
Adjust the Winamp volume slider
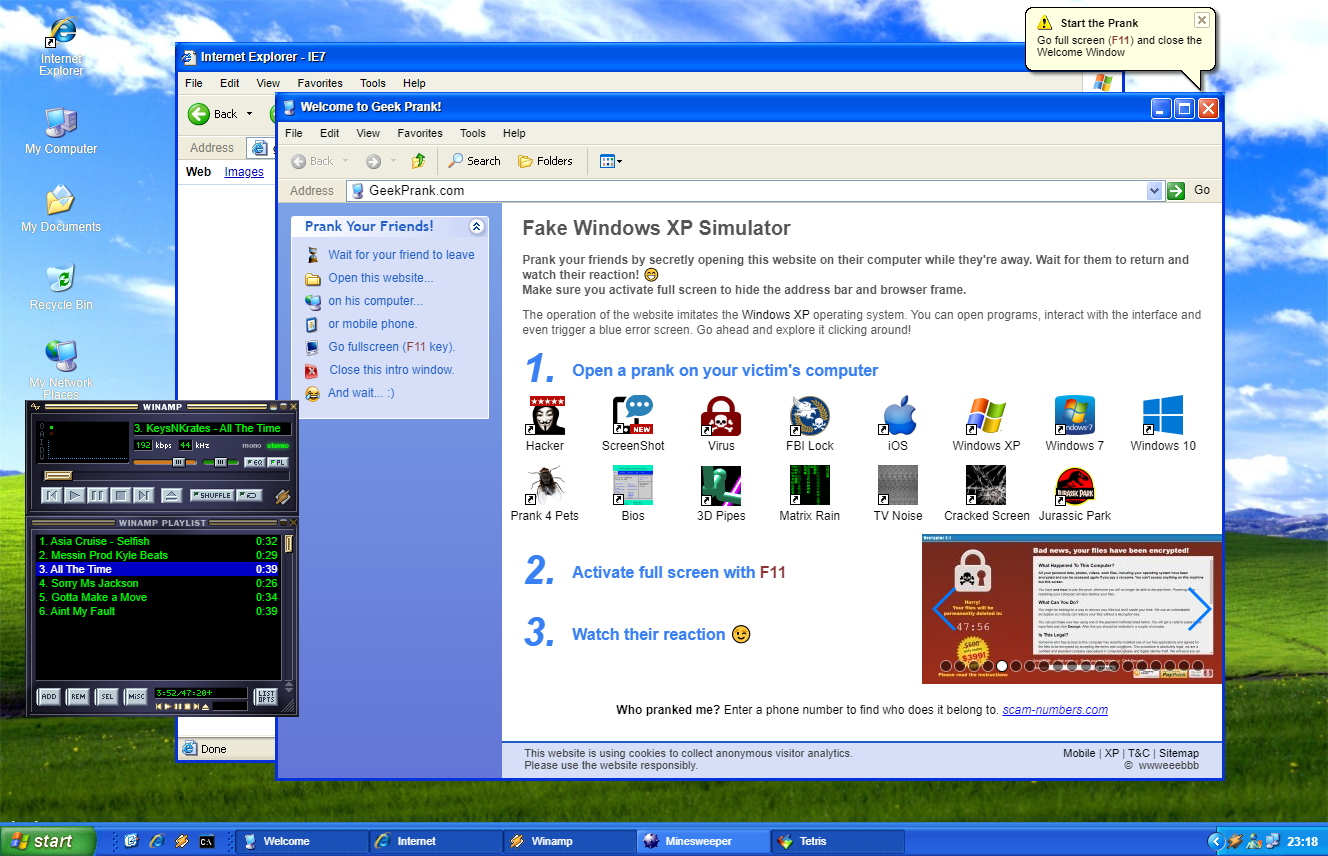click(x=179, y=462)
